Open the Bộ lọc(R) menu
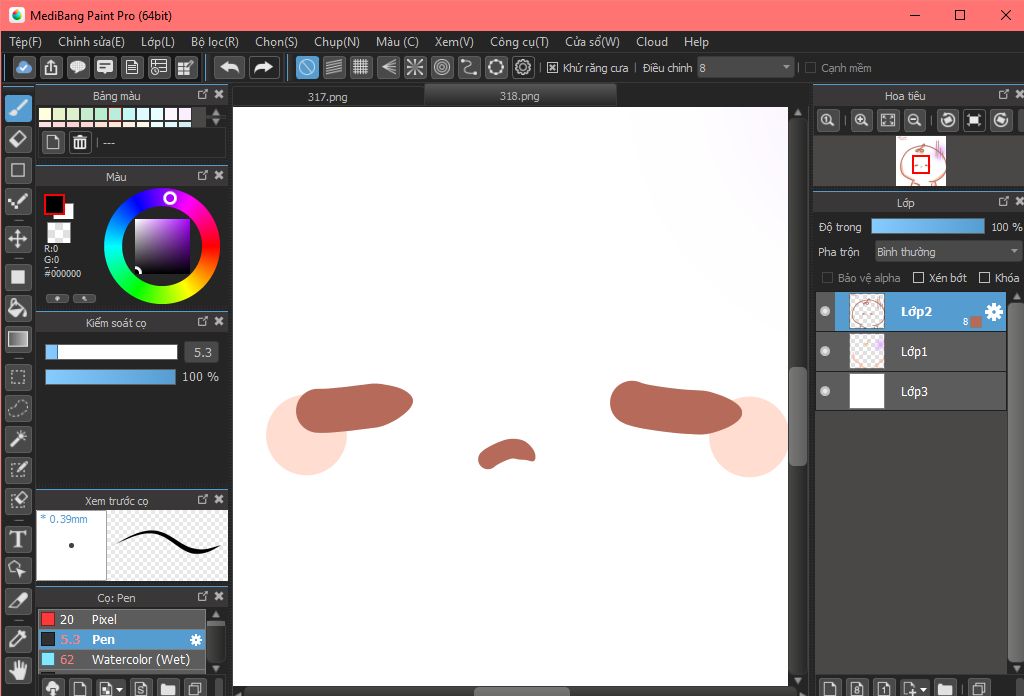This screenshot has height=696, width=1024. [214, 42]
